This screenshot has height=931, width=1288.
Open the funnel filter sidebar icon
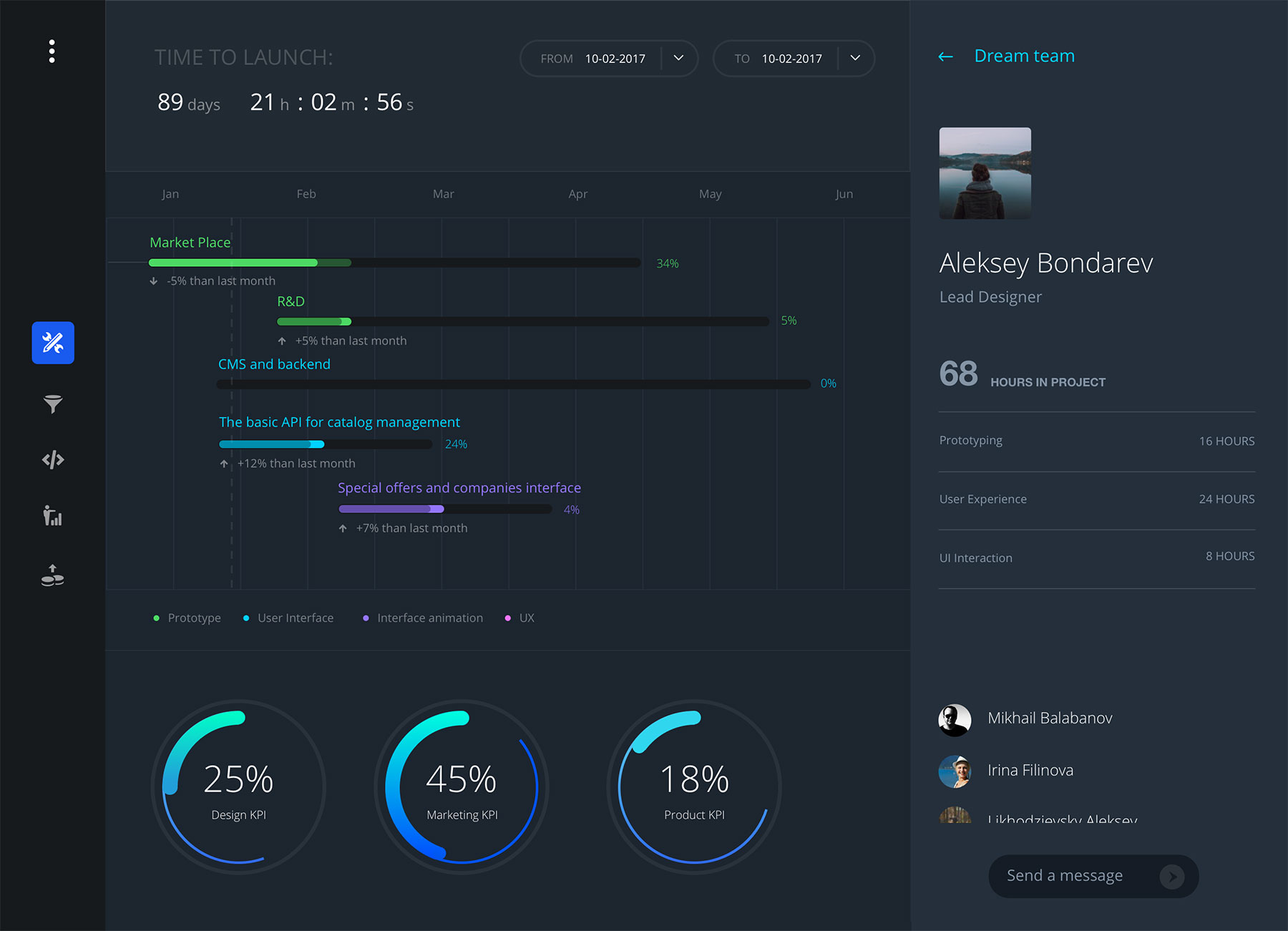tap(53, 404)
